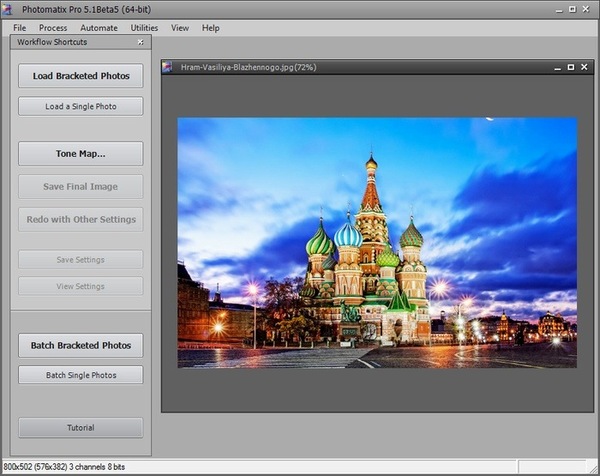Expand the View menu
Image resolution: width=600 pixels, height=476 pixels.
pyautogui.click(x=180, y=28)
